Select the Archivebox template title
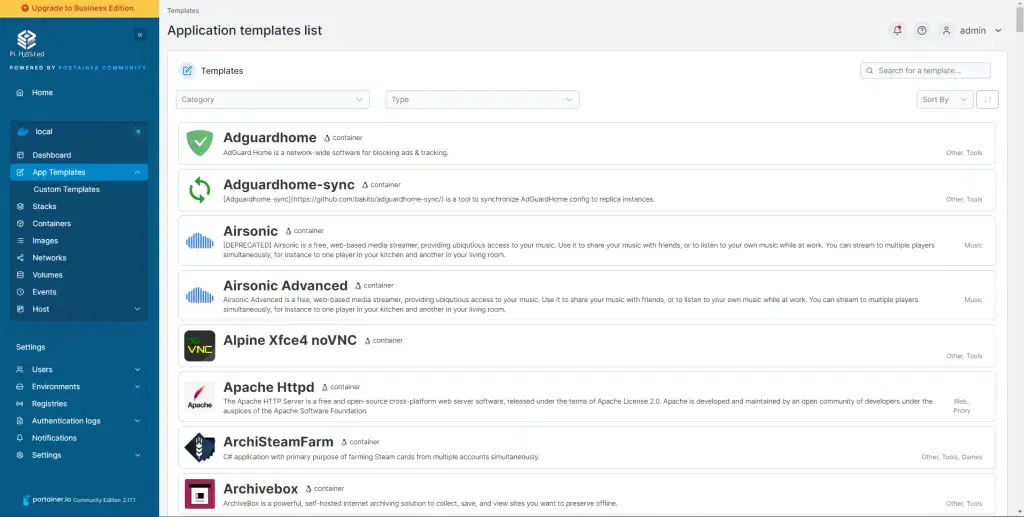 point(261,489)
